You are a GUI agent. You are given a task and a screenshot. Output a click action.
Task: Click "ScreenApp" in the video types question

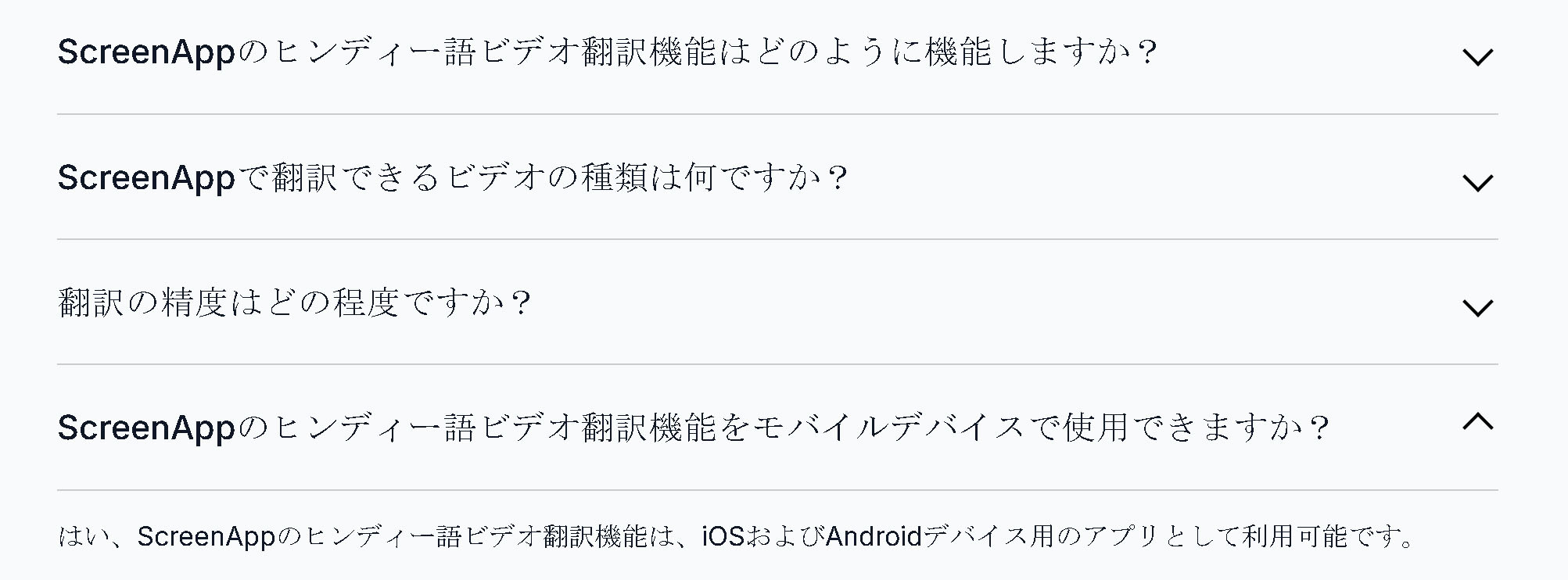pos(146,178)
